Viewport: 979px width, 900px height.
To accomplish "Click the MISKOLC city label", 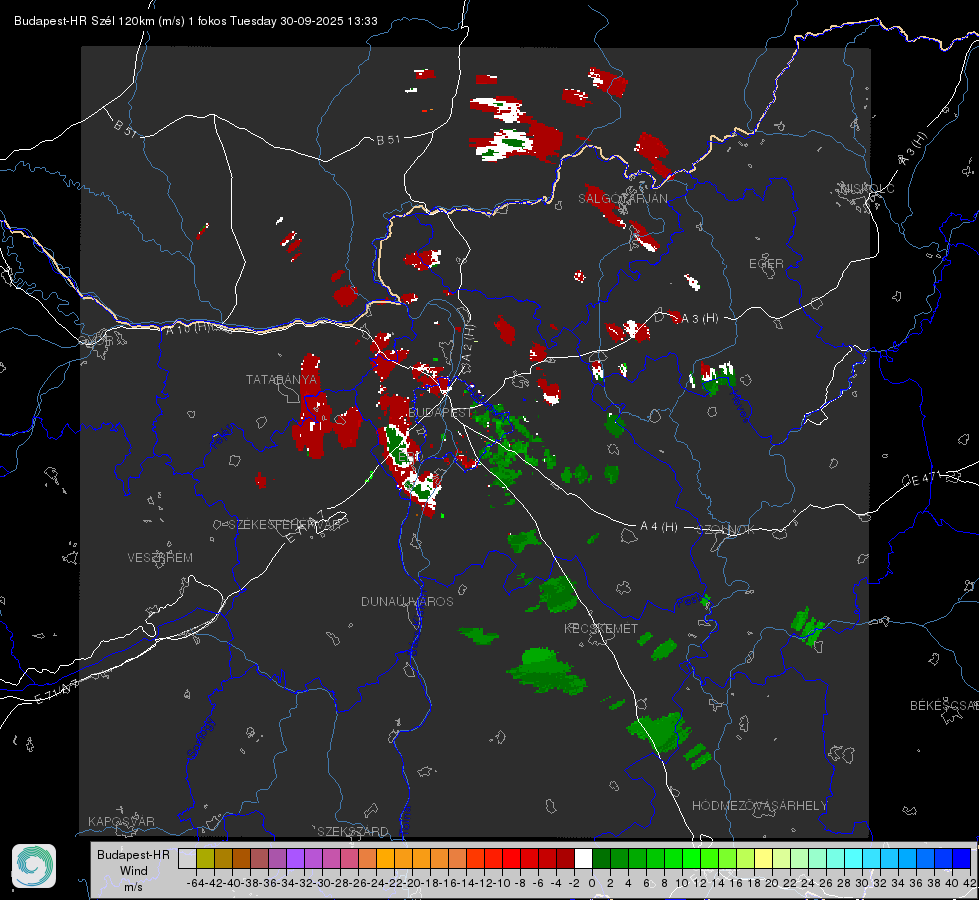I will click(865, 188).
